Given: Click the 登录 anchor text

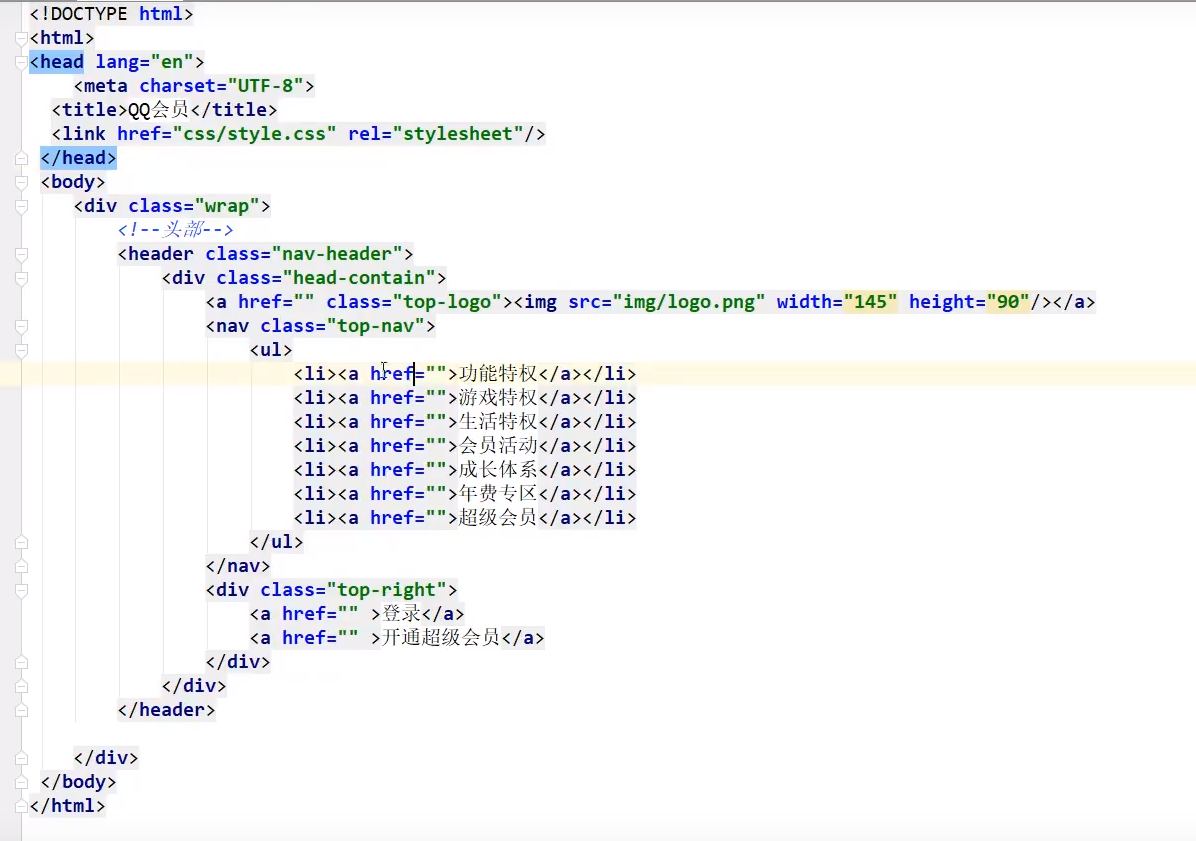Looking at the screenshot, I should [x=401, y=614].
